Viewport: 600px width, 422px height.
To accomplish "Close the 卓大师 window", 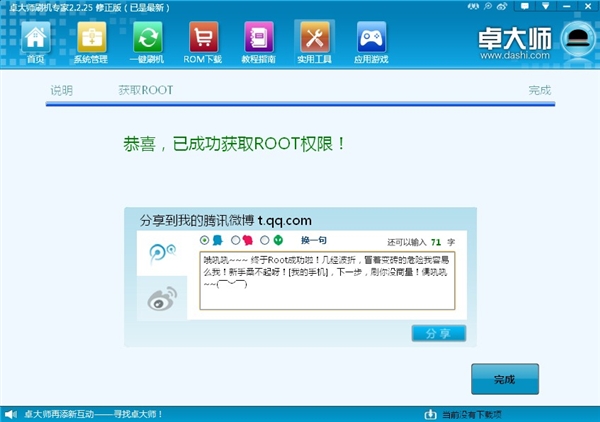I will (588, 7).
